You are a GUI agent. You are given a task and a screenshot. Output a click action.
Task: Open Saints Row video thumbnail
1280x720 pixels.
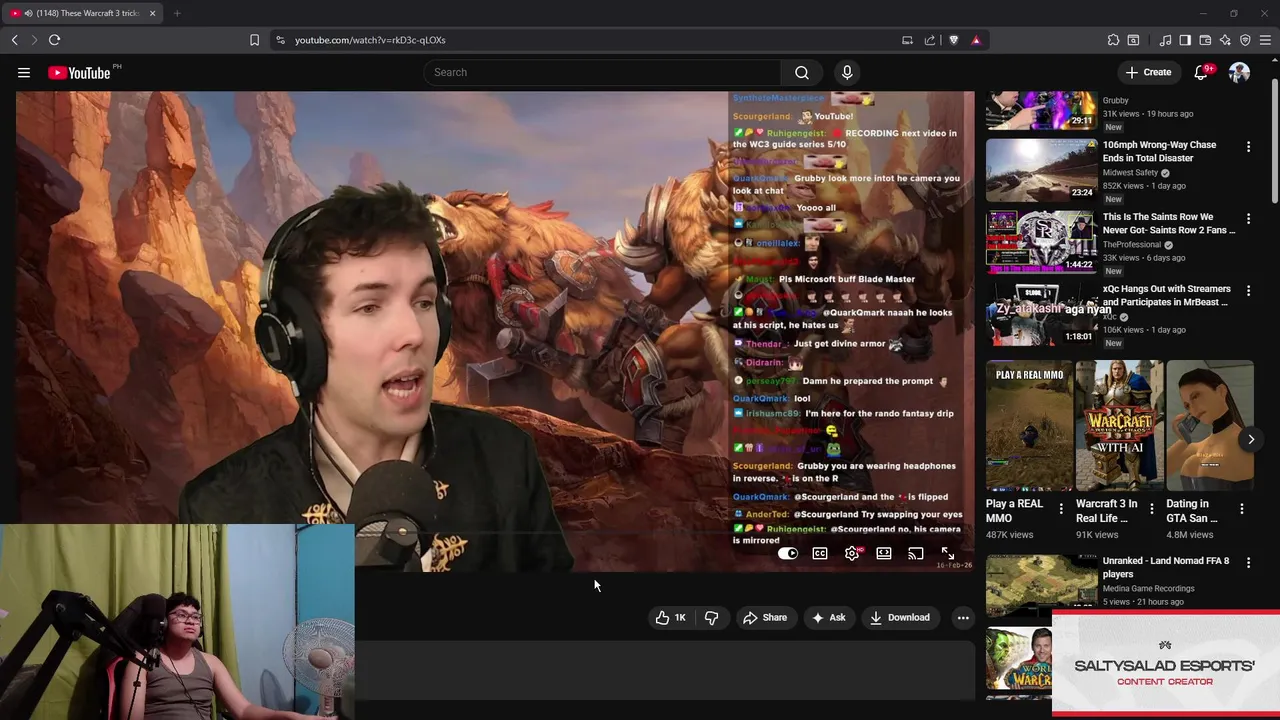pos(1041,241)
